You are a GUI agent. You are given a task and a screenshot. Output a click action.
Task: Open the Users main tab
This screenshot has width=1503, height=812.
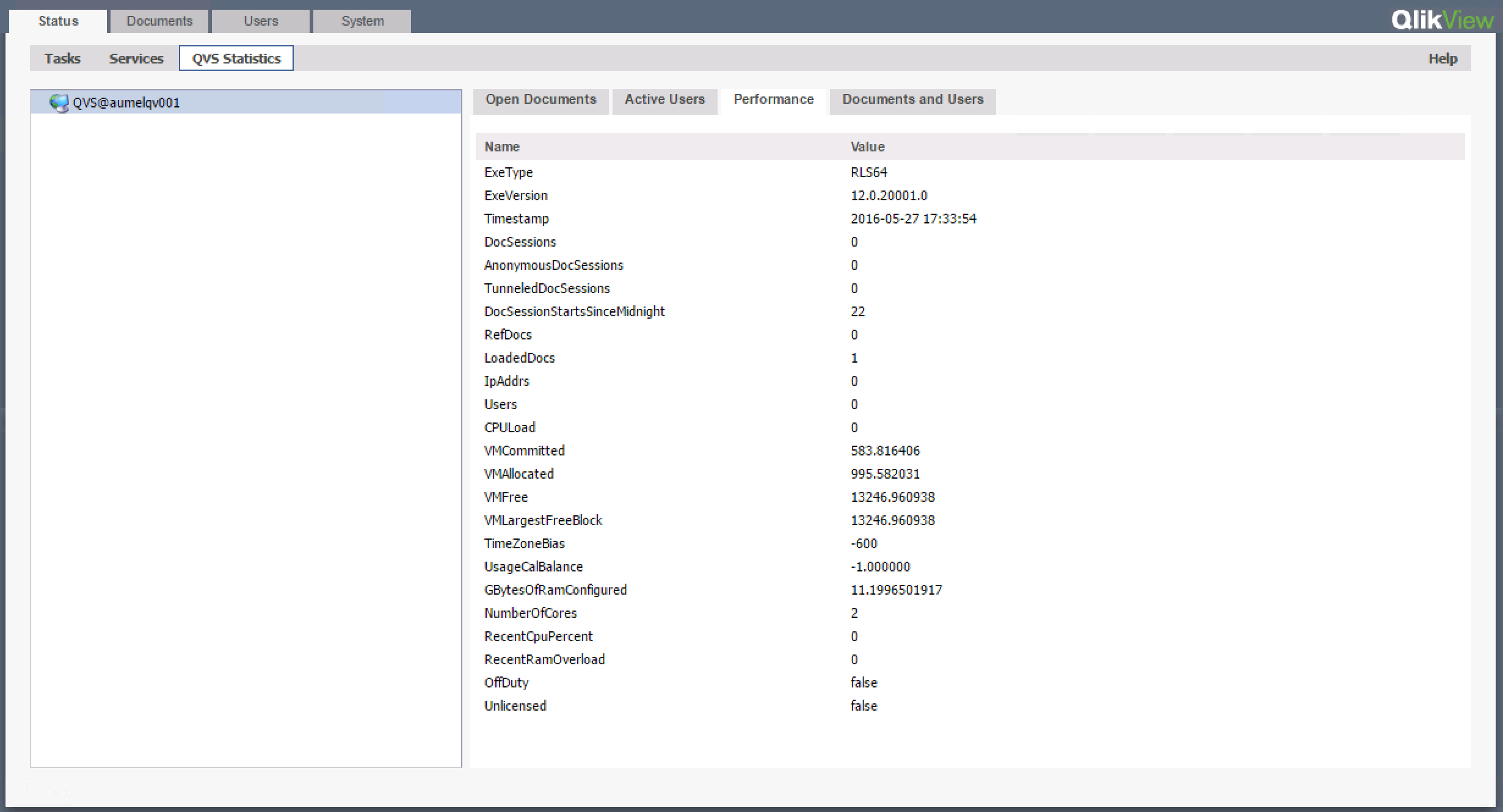pyautogui.click(x=261, y=21)
